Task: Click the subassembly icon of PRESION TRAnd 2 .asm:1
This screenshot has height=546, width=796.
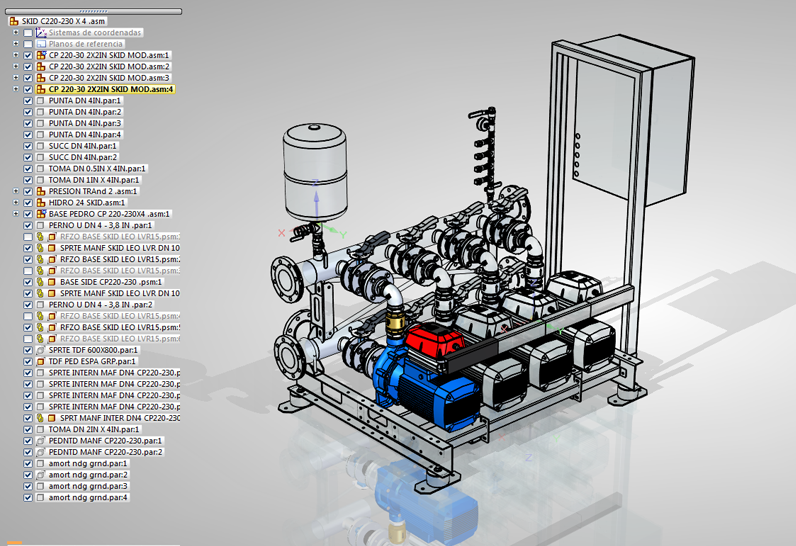Action: 41,191
